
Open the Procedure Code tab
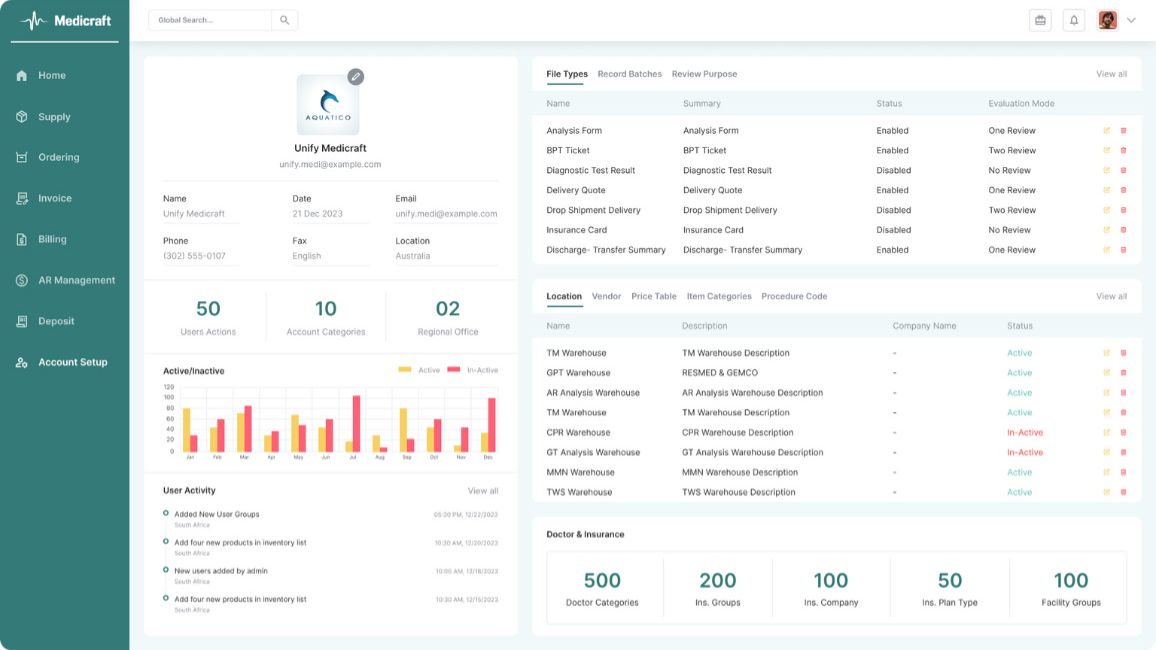794,297
